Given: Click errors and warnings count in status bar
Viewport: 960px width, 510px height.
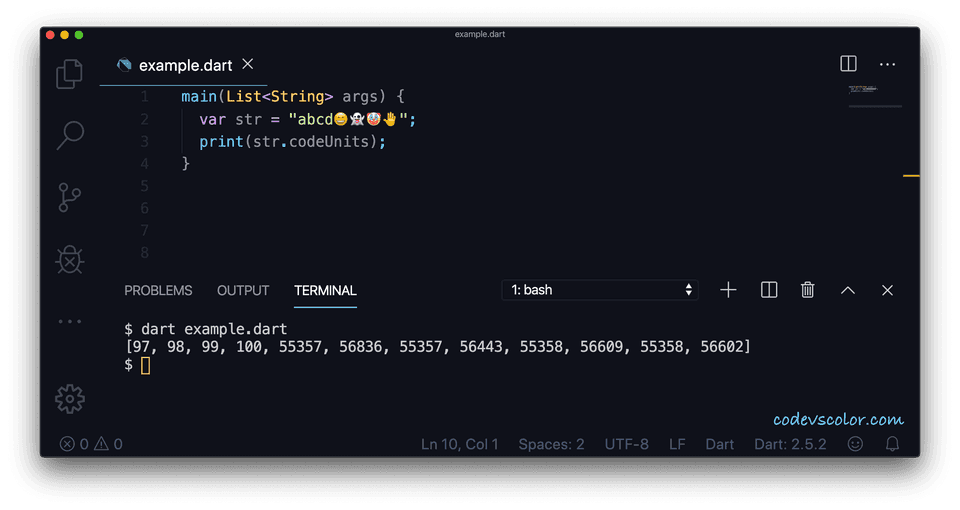Looking at the screenshot, I should tap(91, 444).
